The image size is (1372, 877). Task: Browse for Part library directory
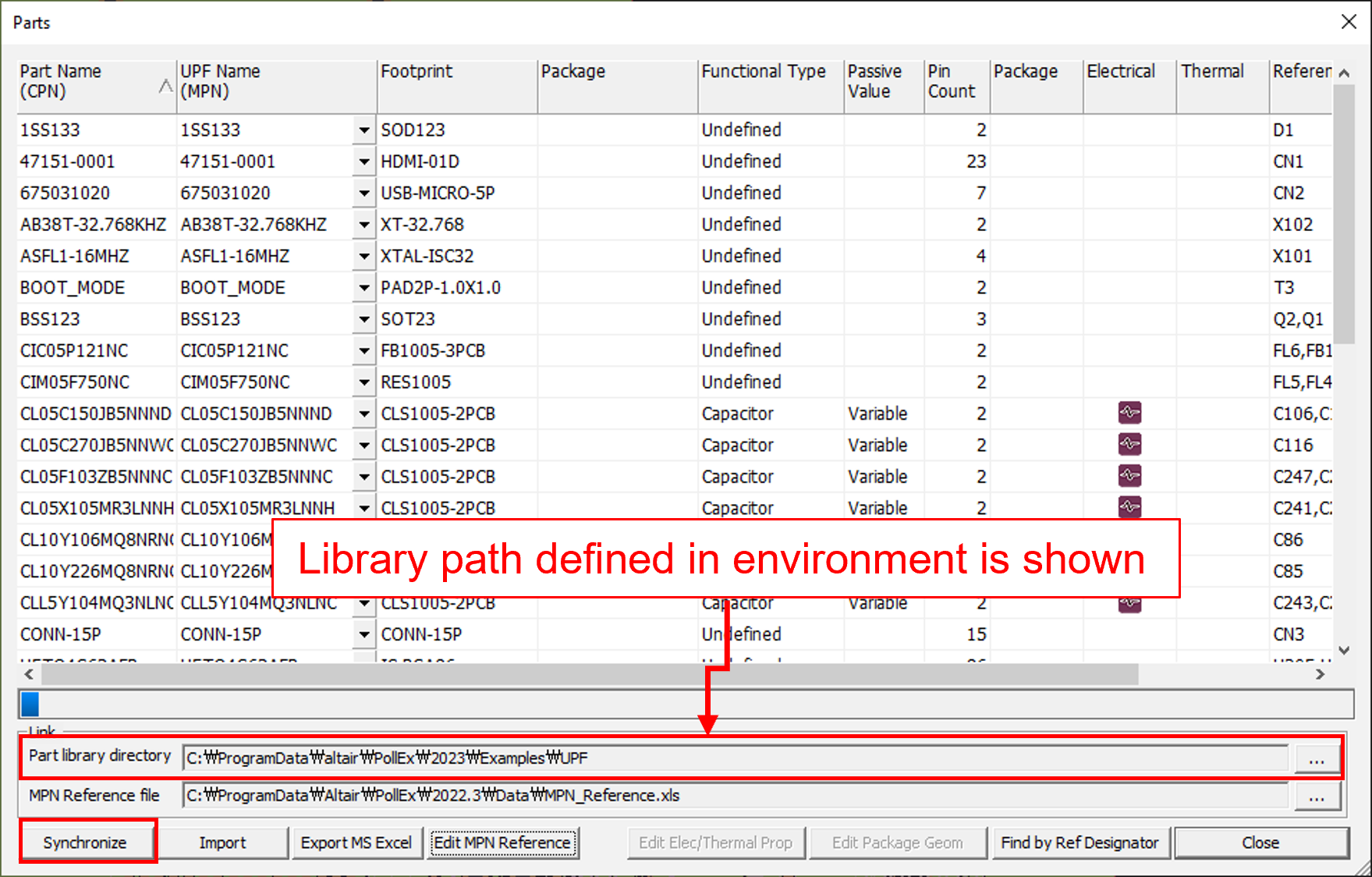click(x=1317, y=758)
